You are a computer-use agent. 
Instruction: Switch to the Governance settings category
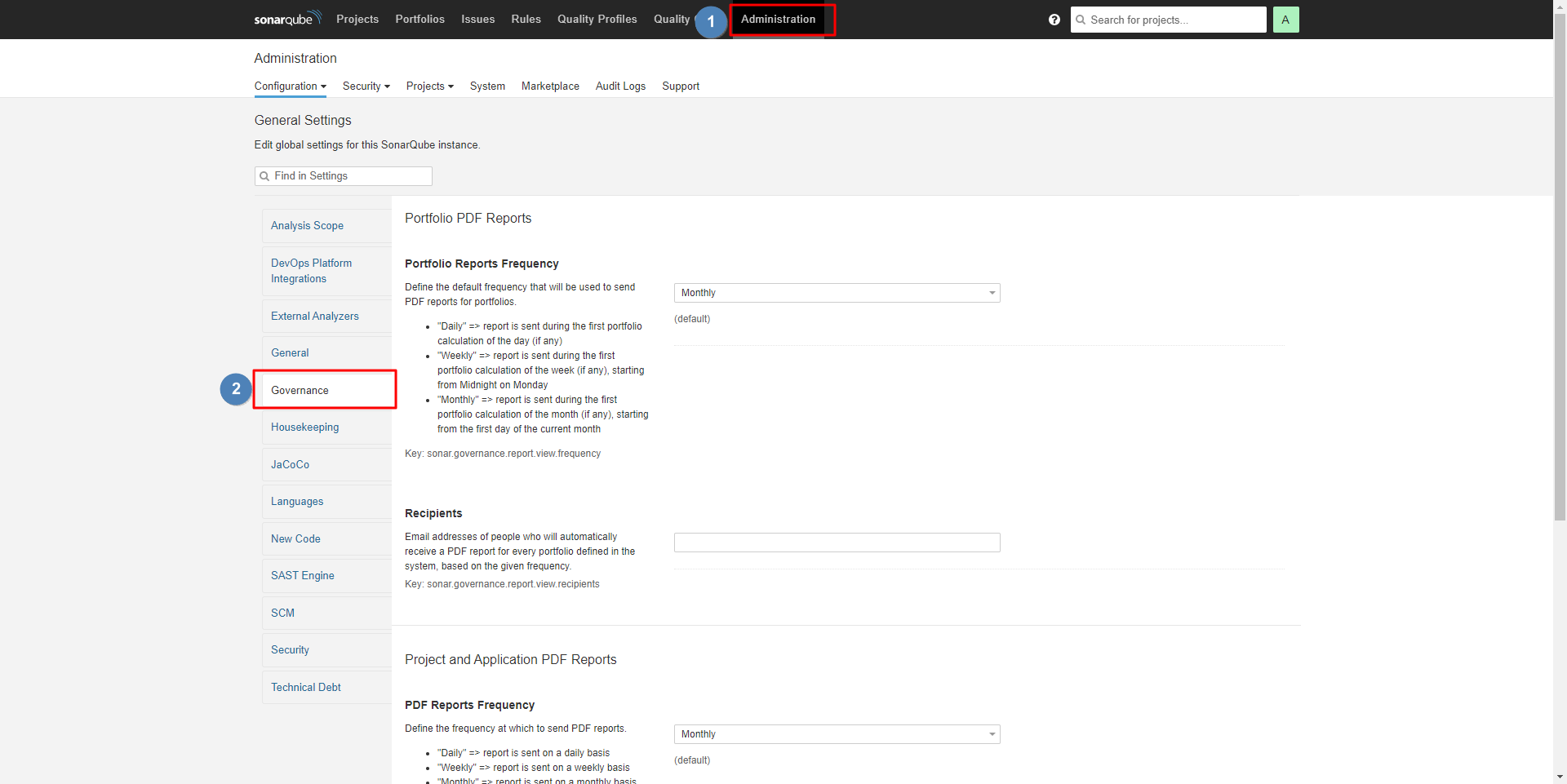tap(300, 391)
